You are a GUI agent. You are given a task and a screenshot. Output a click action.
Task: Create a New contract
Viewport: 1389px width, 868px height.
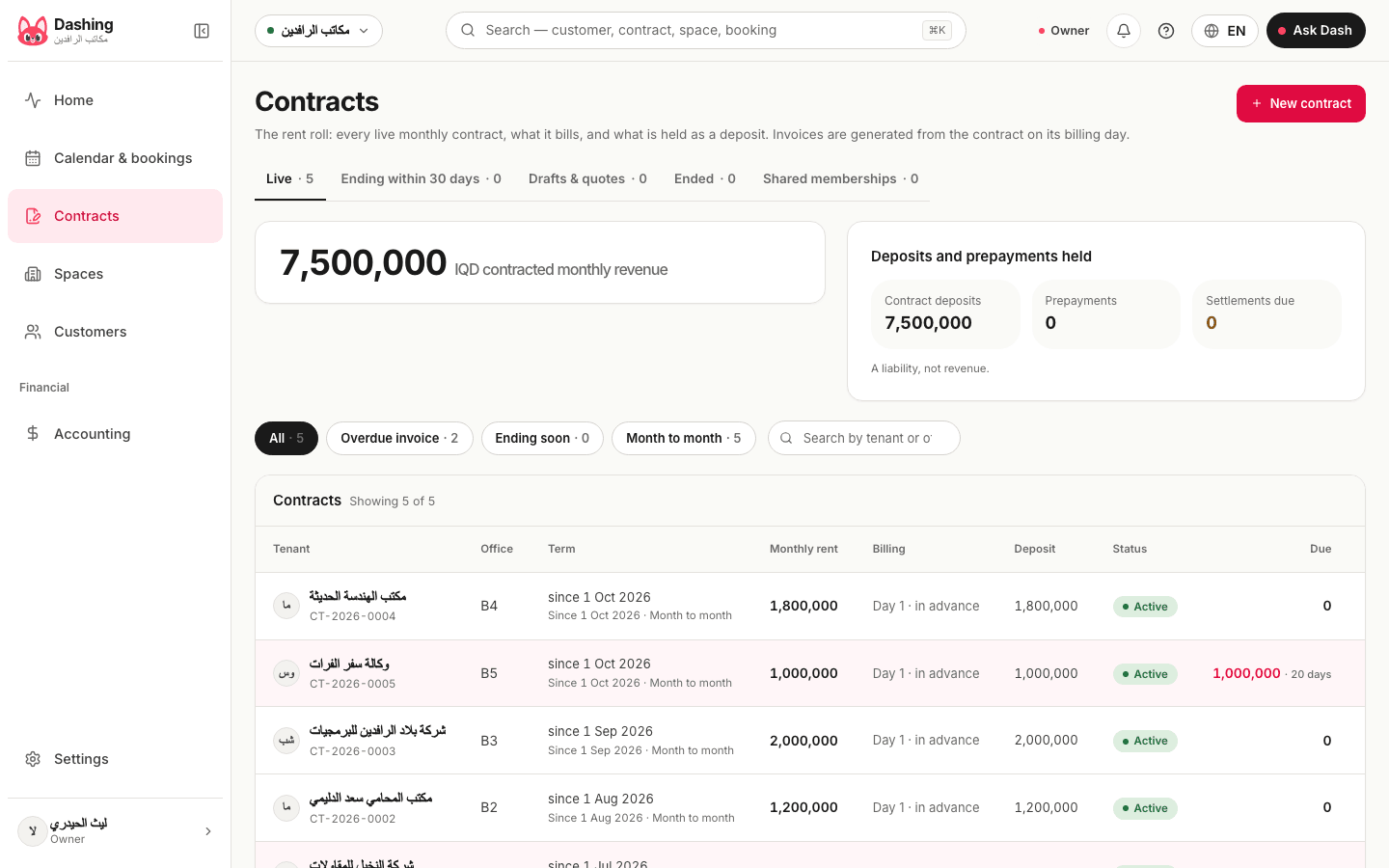pyautogui.click(x=1300, y=103)
